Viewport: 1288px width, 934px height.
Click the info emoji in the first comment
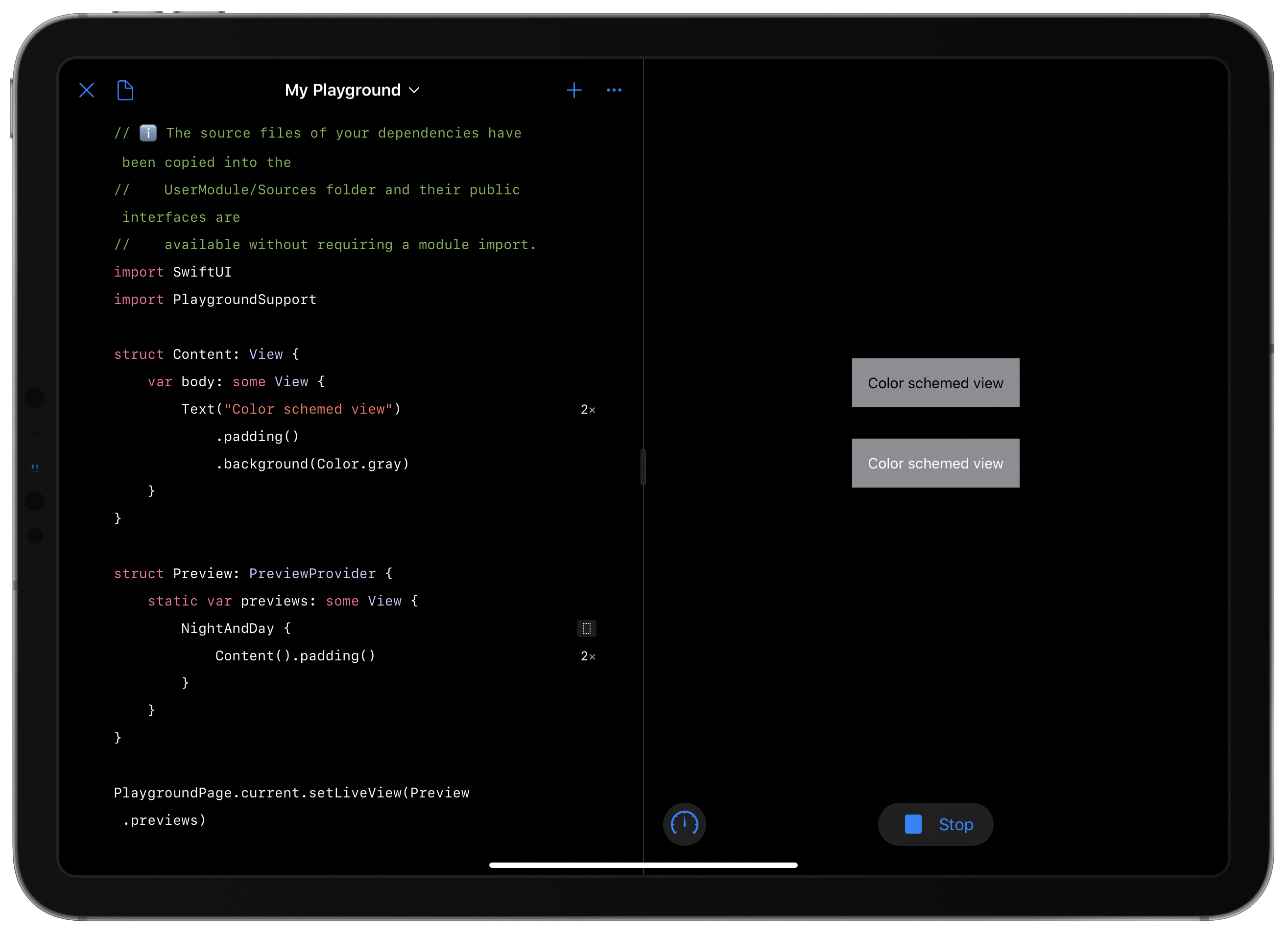tap(147, 133)
